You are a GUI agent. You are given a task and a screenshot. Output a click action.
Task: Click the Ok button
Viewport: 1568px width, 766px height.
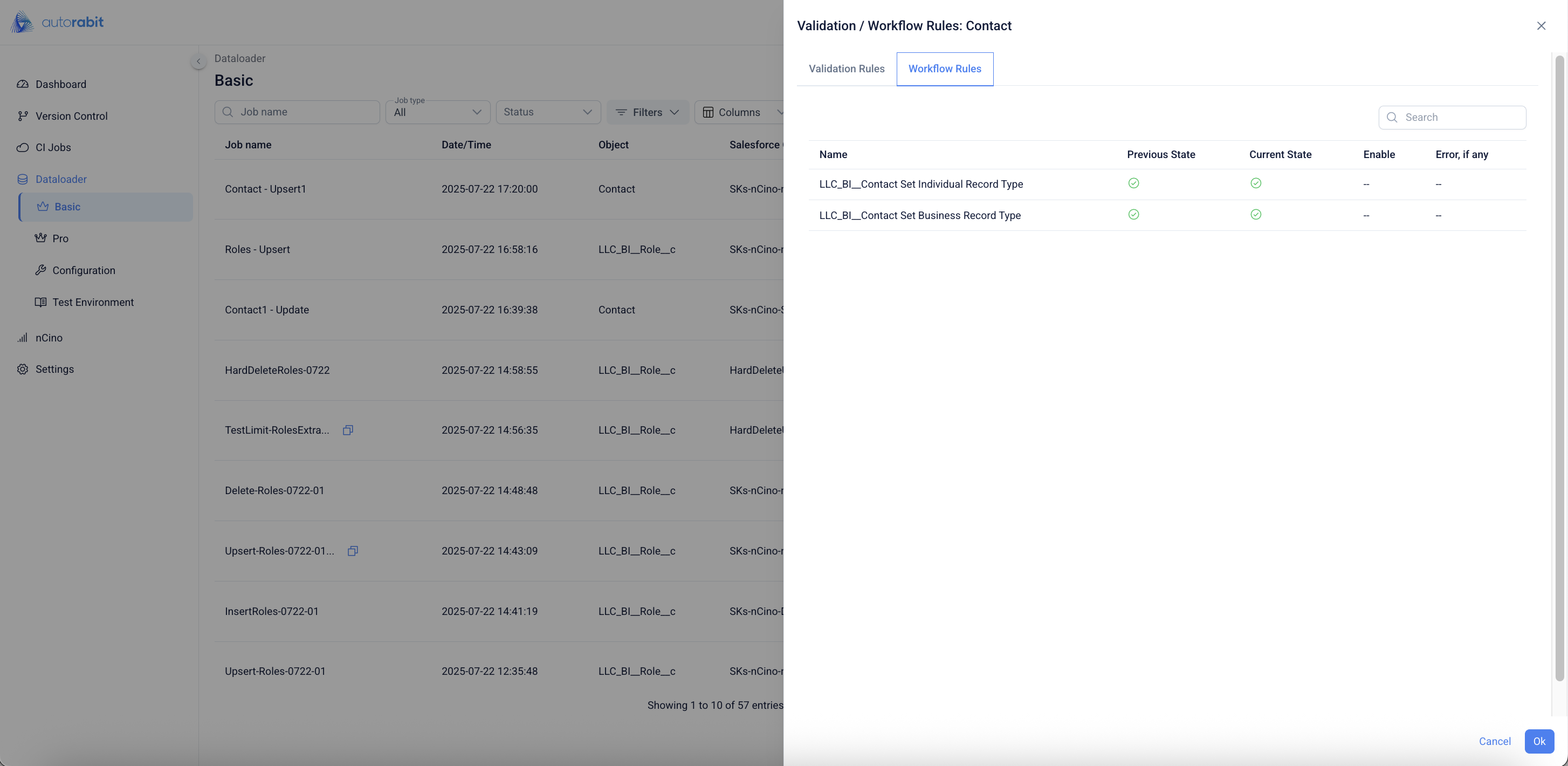[x=1538, y=741]
